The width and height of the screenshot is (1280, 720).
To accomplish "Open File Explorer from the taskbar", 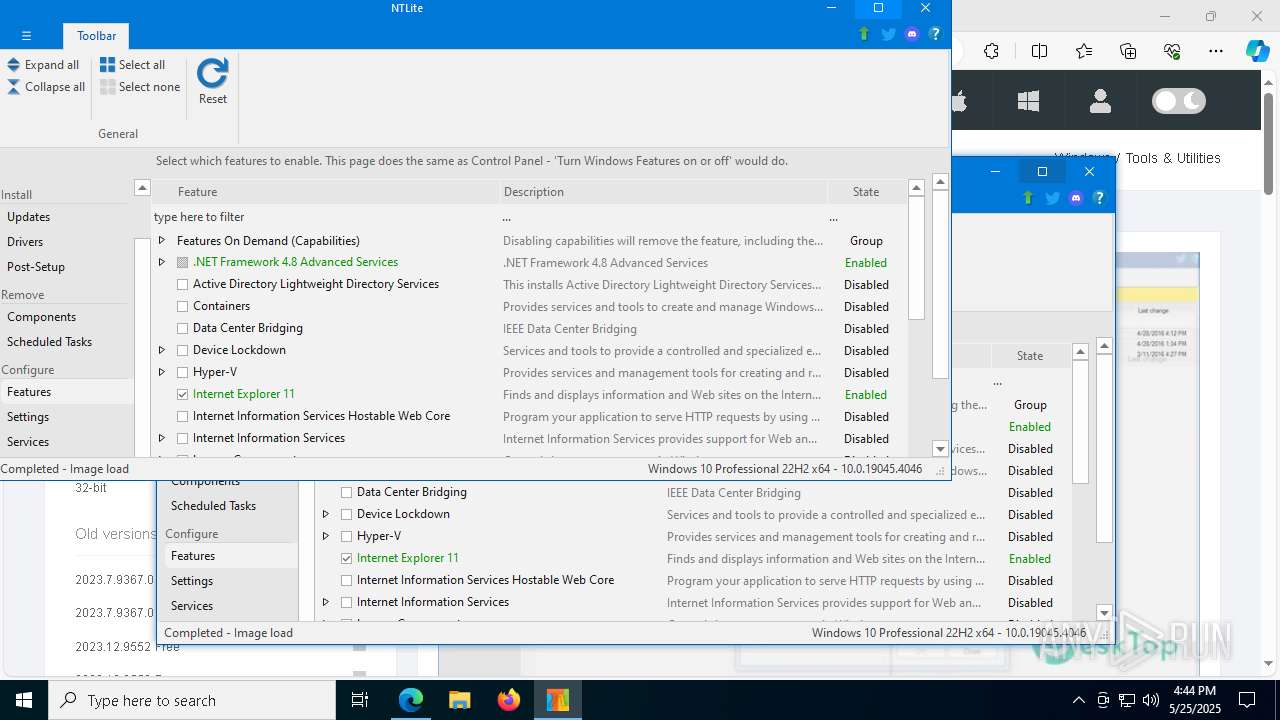I will coord(460,700).
